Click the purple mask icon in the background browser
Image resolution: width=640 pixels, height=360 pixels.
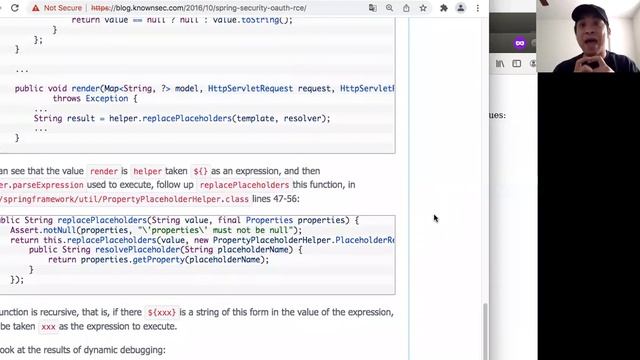coord(520,43)
